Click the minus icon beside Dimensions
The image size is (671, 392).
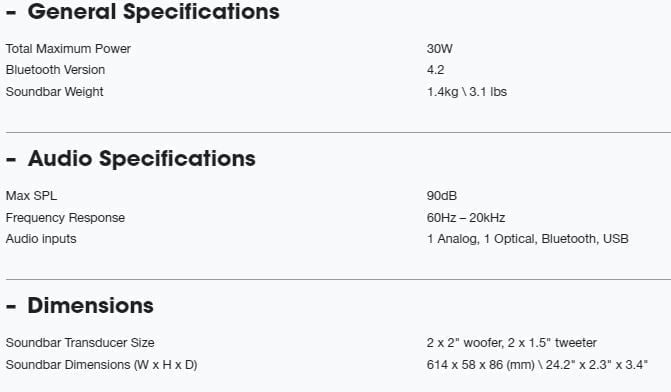click(11, 307)
